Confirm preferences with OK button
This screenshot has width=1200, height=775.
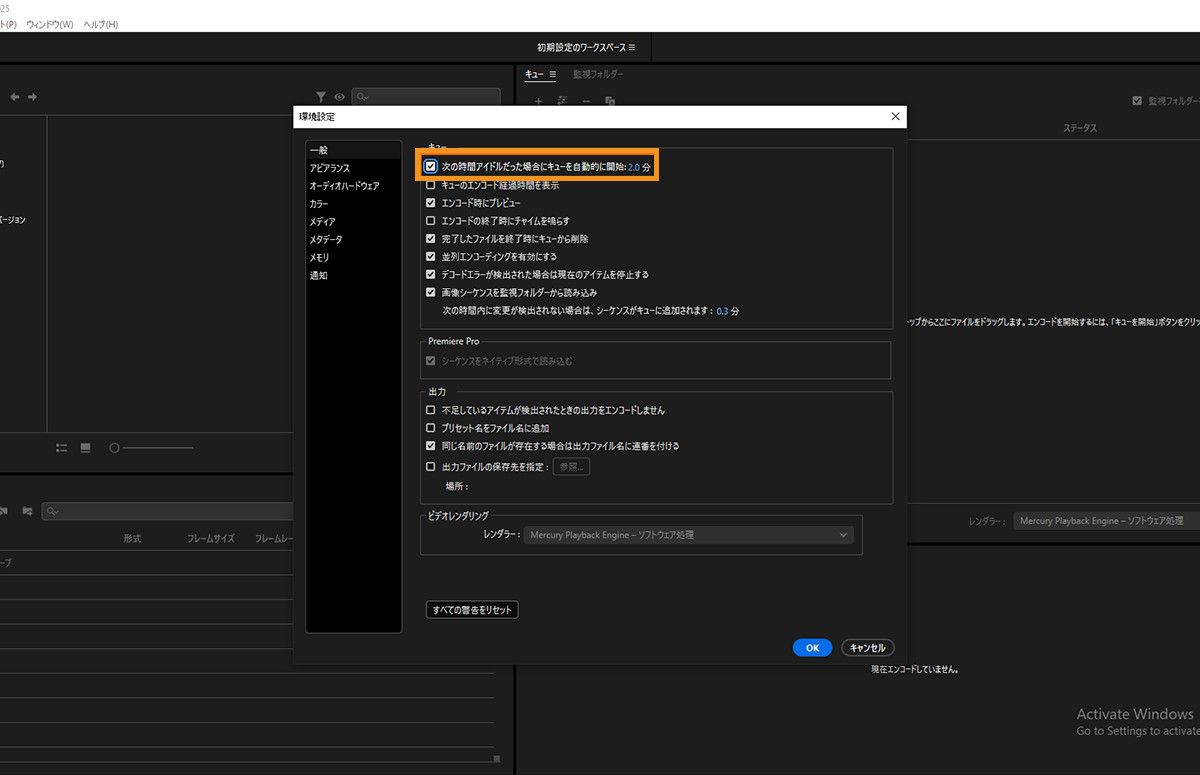tap(812, 648)
